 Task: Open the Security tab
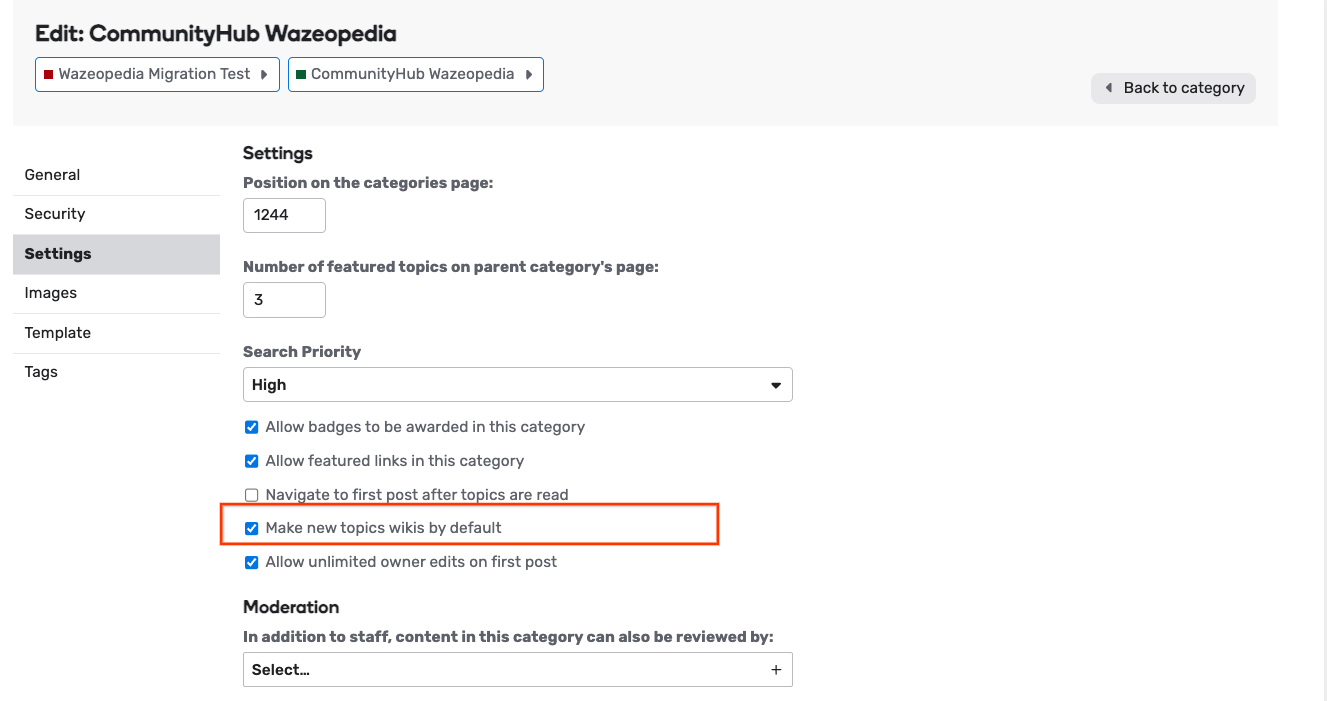[55, 214]
